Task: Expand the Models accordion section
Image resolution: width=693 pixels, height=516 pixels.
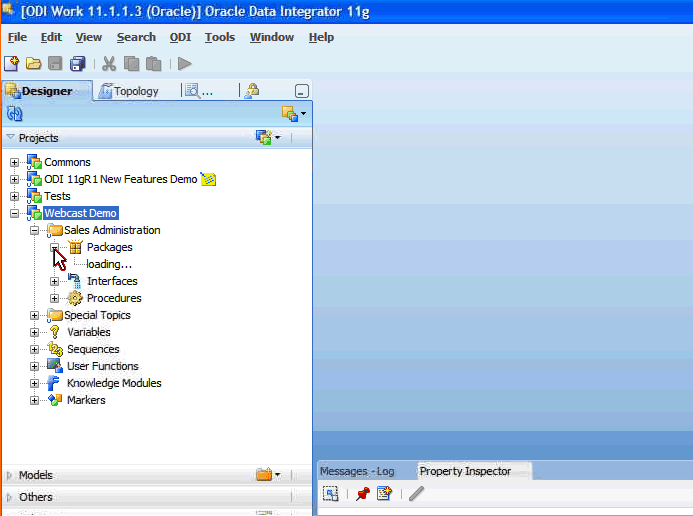Action: click(x=9, y=475)
